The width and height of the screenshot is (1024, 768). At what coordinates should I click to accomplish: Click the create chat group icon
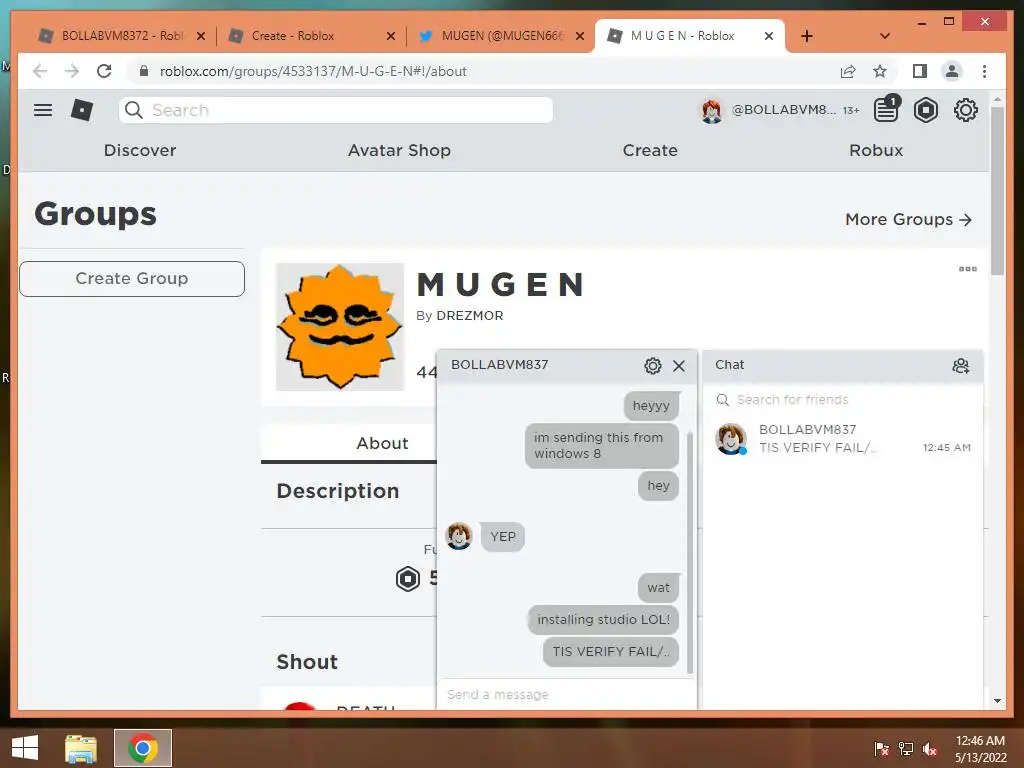coord(960,366)
